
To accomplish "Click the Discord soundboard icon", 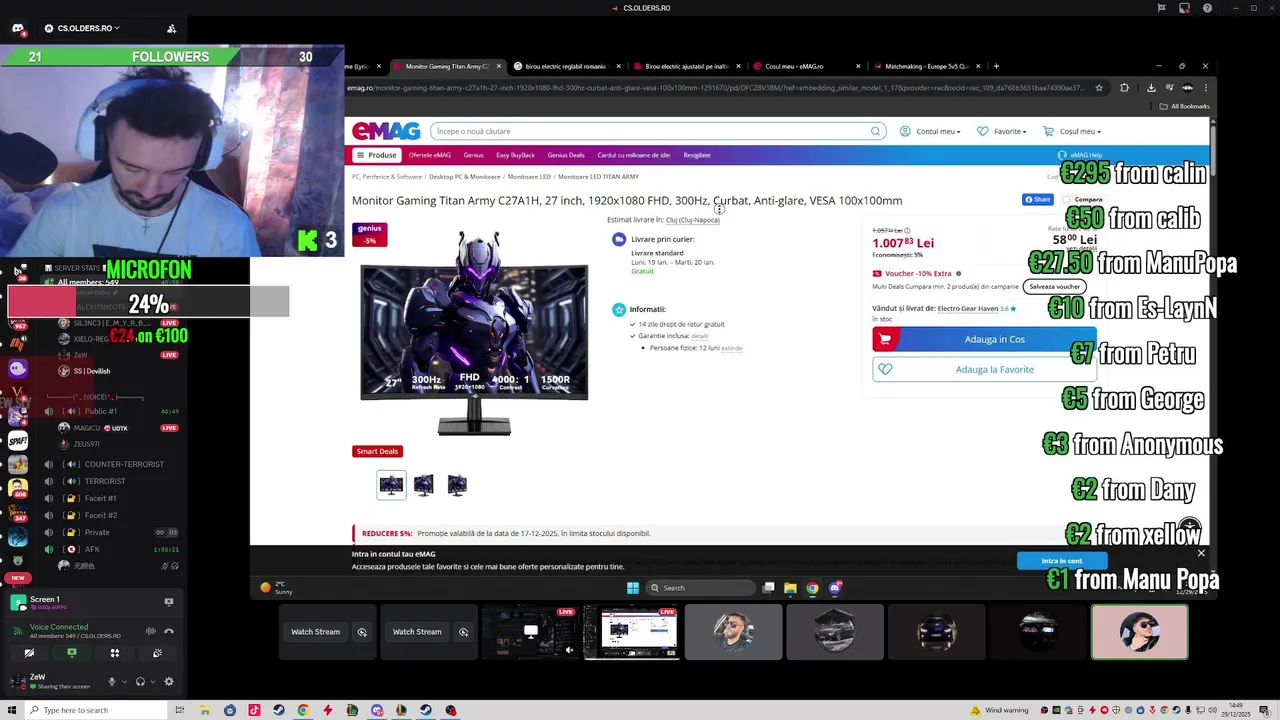I will [x=157, y=653].
